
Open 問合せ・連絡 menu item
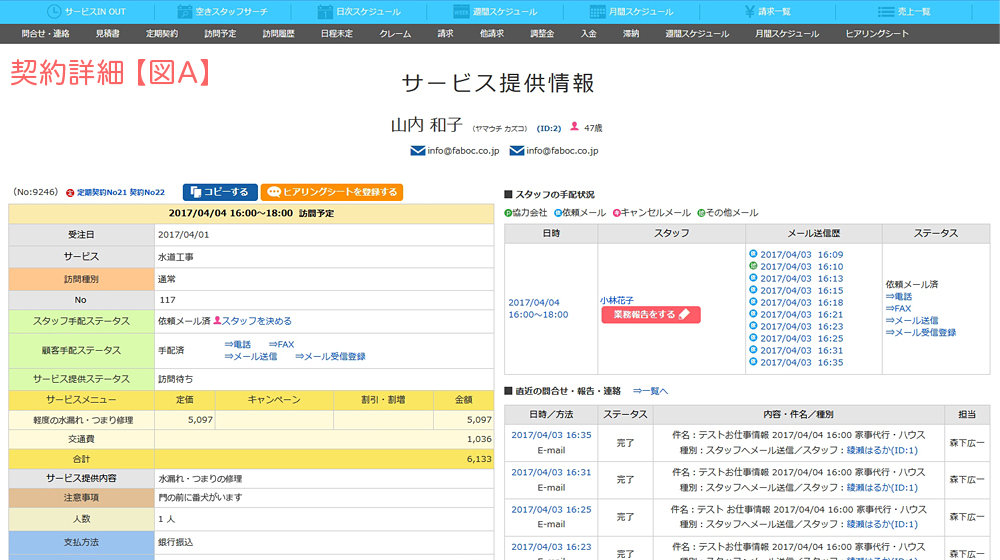click(x=45, y=34)
